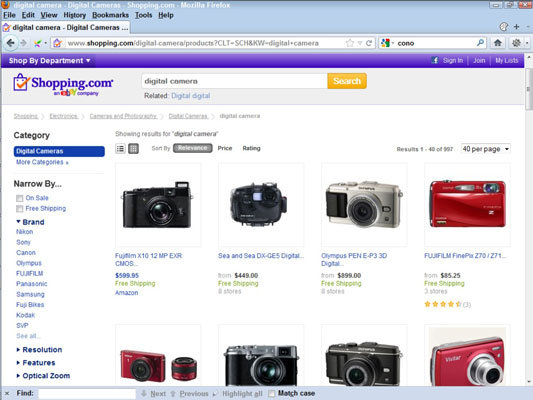Open the My Lists link
Screen dimensions: 533x400
(506, 60)
